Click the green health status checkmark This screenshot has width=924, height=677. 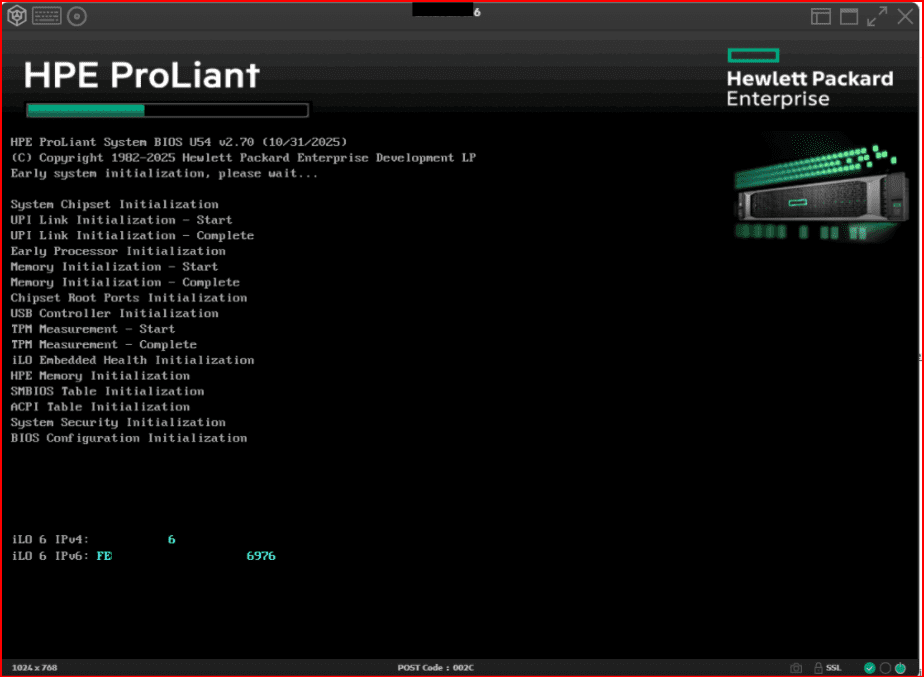coord(869,667)
